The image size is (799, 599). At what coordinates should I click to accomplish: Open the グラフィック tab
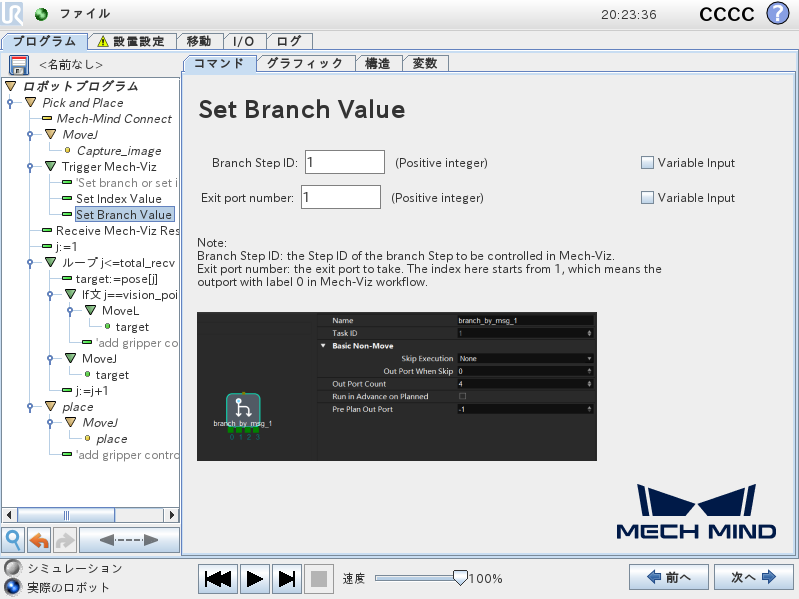tap(305, 64)
